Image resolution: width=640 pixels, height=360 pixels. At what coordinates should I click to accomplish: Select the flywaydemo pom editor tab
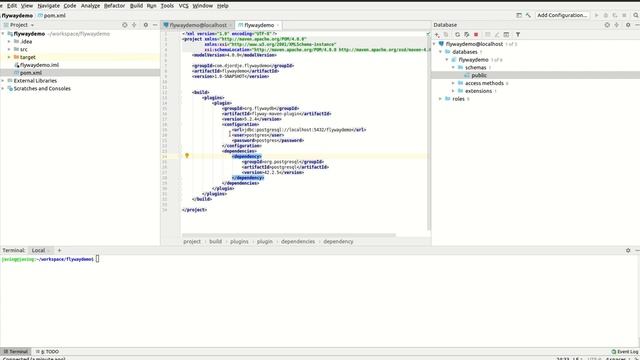259,25
